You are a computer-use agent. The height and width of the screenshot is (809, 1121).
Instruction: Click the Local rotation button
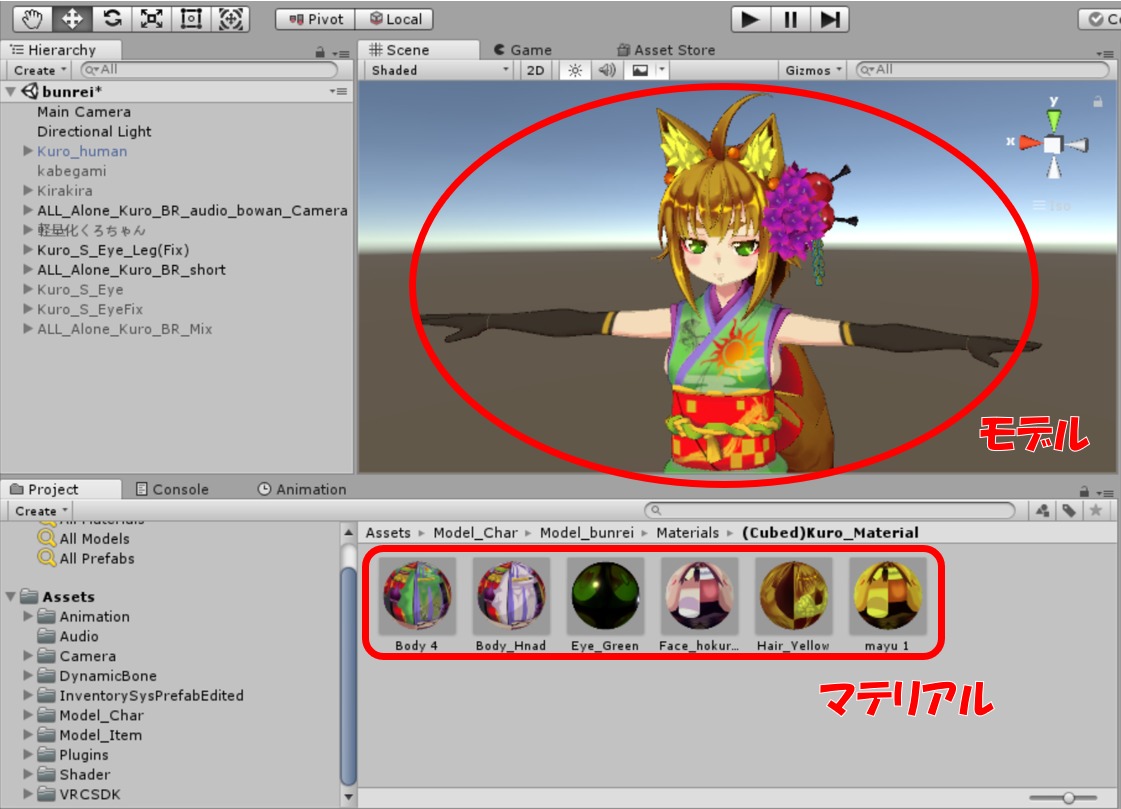click(395, 19)
